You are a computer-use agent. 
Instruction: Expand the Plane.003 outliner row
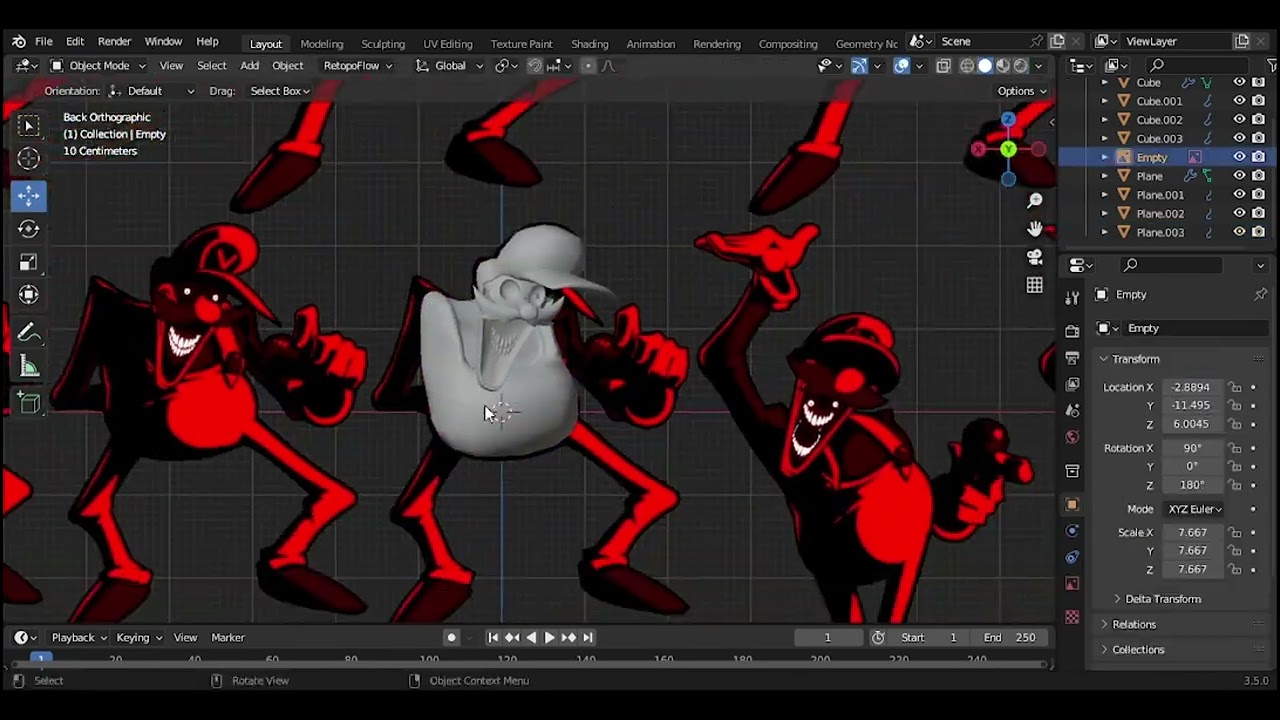(x=1105, y=232)
